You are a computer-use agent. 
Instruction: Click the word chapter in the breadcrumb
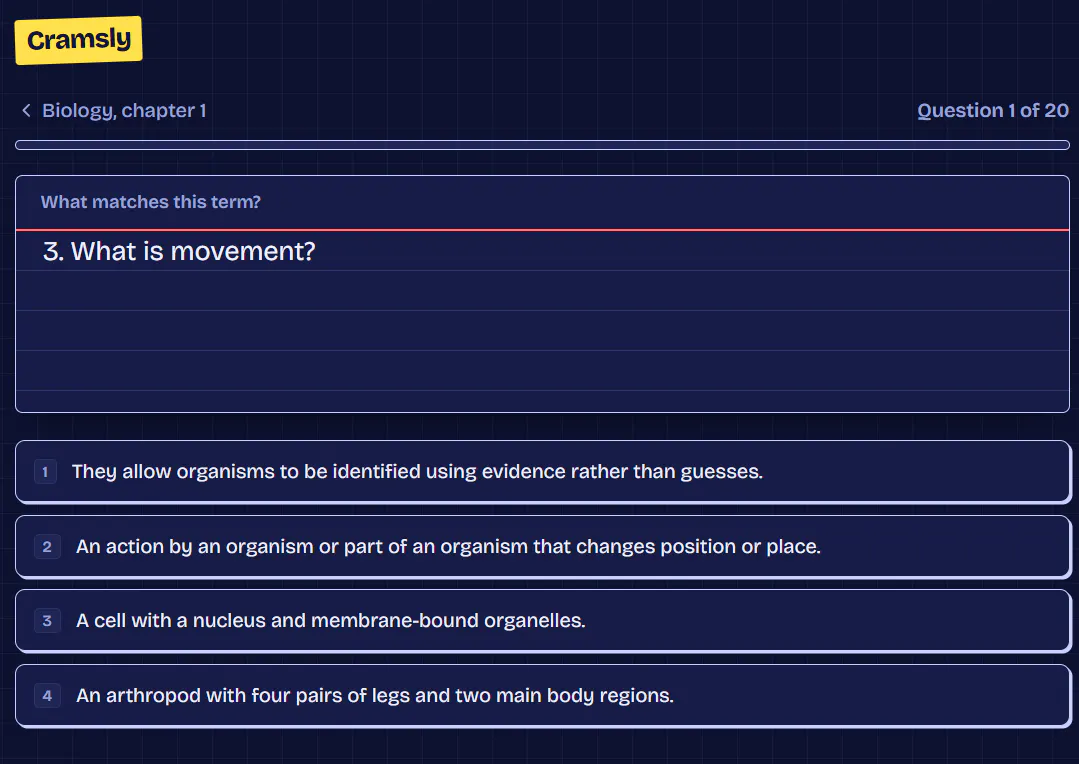158,110
